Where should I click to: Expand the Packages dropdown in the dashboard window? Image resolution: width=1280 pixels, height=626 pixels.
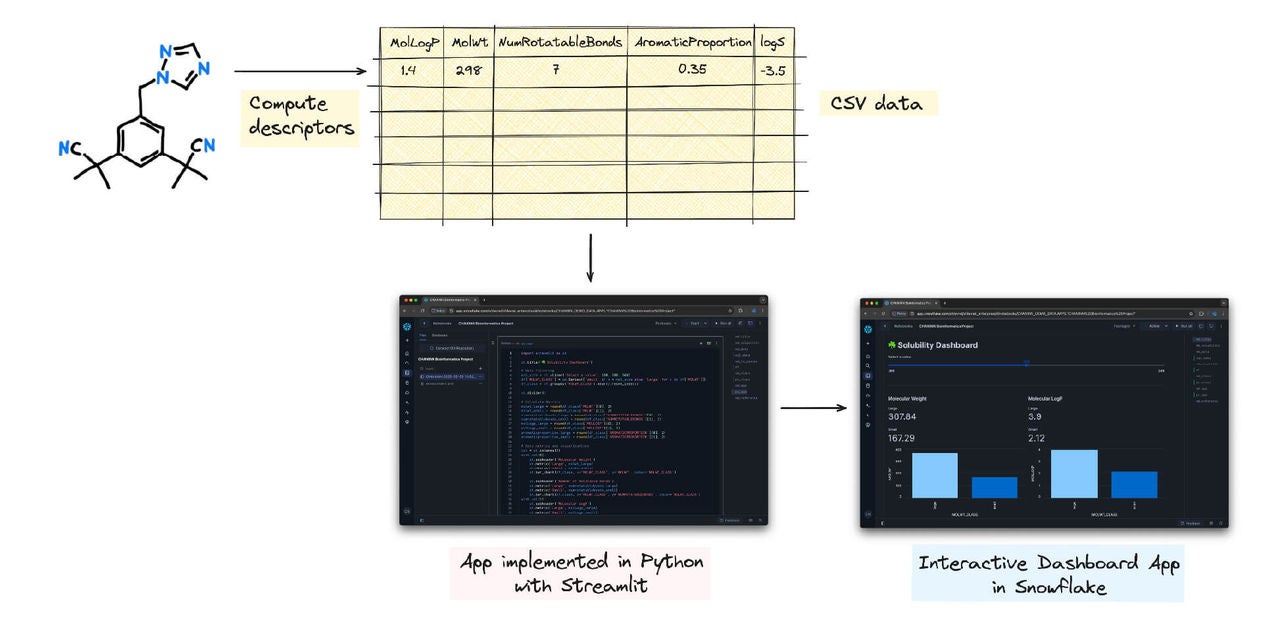point(1123,326)
